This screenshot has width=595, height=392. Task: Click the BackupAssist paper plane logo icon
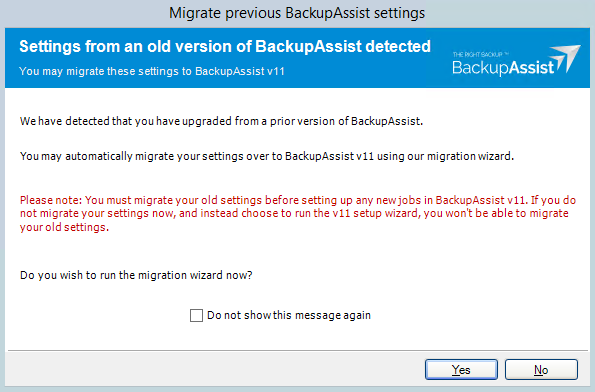pyautogui.click(x=565, y=58)
